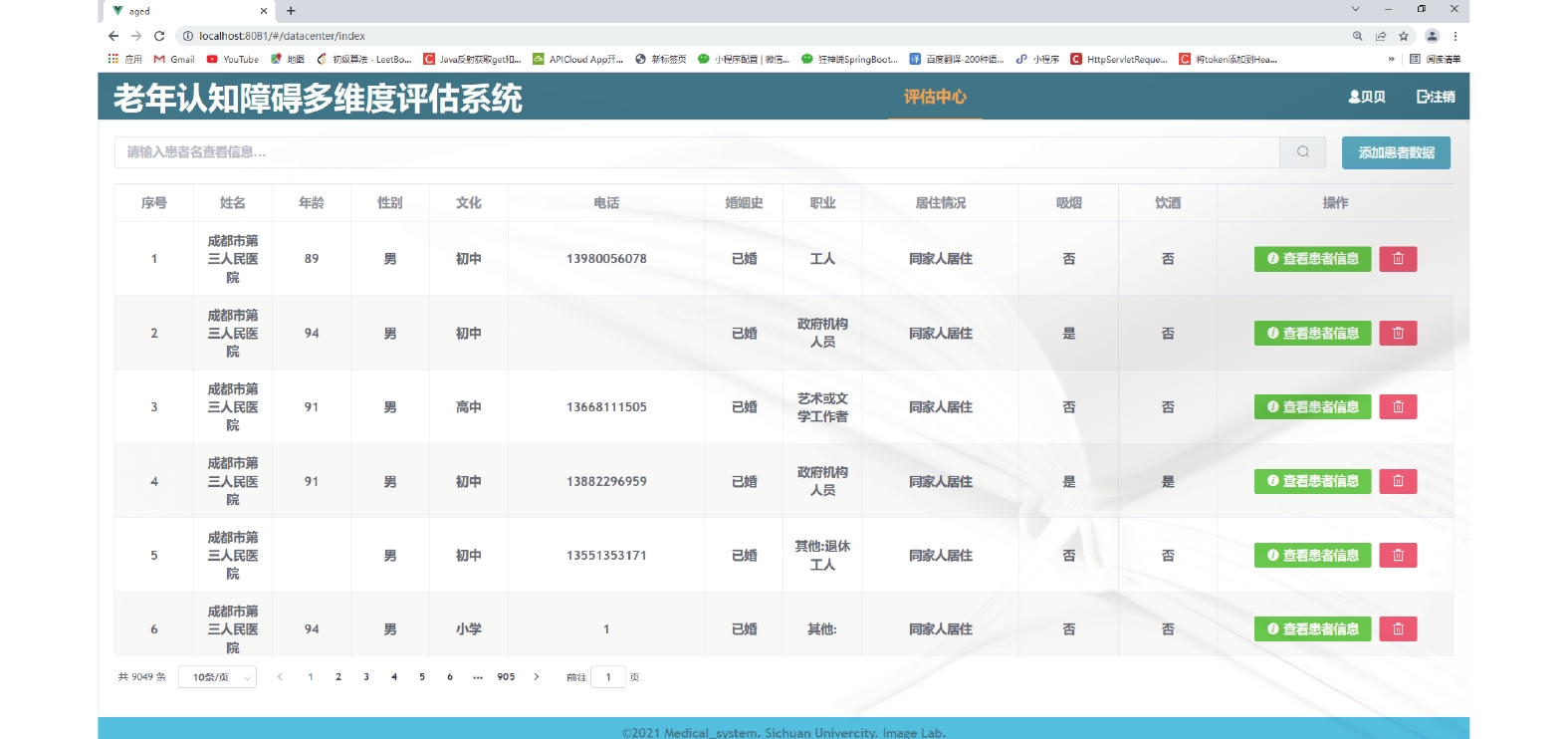The height and width of the screenshot is (739, 1568).
Task: Click the 年龄 column header
Action: [x=312, y=203]
